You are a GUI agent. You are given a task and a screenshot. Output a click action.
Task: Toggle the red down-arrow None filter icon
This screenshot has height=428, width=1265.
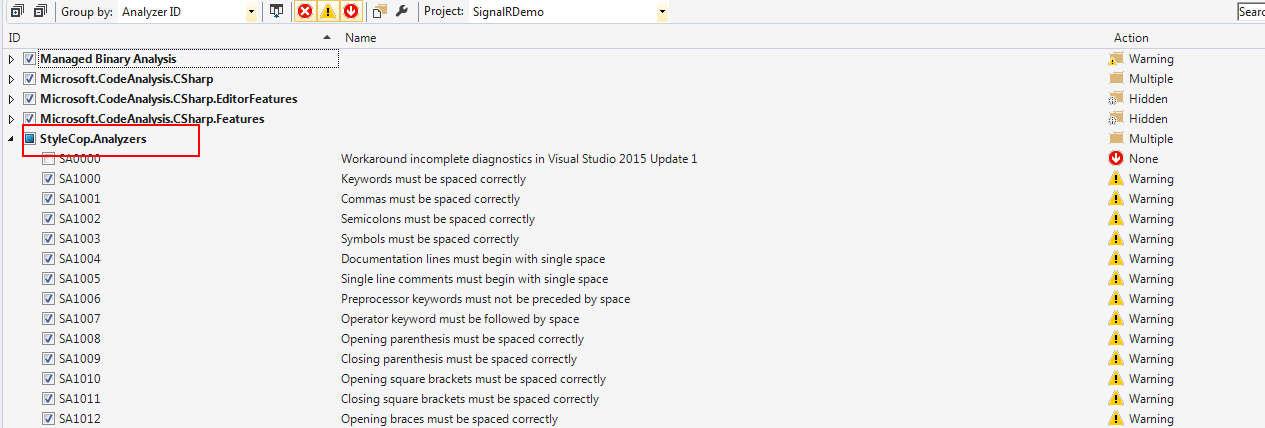[x=350, y=12]
